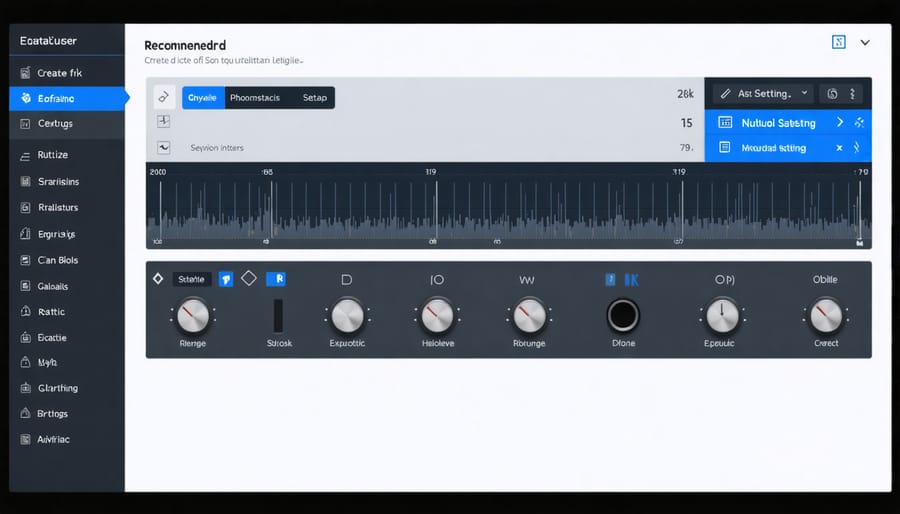Toggle the VW indicator above Rbrunge knob
The height and width of the screenshot is (514, 900).
(526, 280)
